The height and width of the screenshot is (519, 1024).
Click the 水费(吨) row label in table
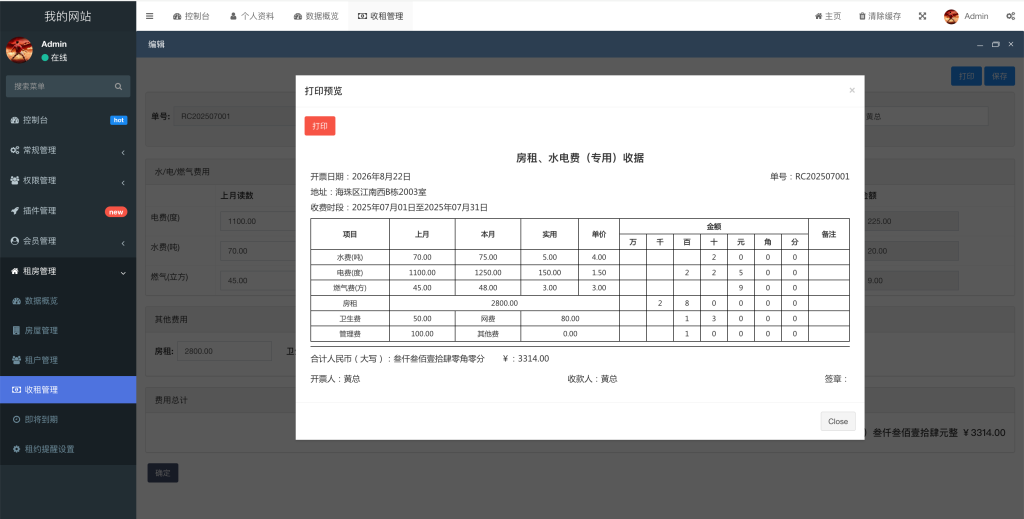click(x=349, y=257)
